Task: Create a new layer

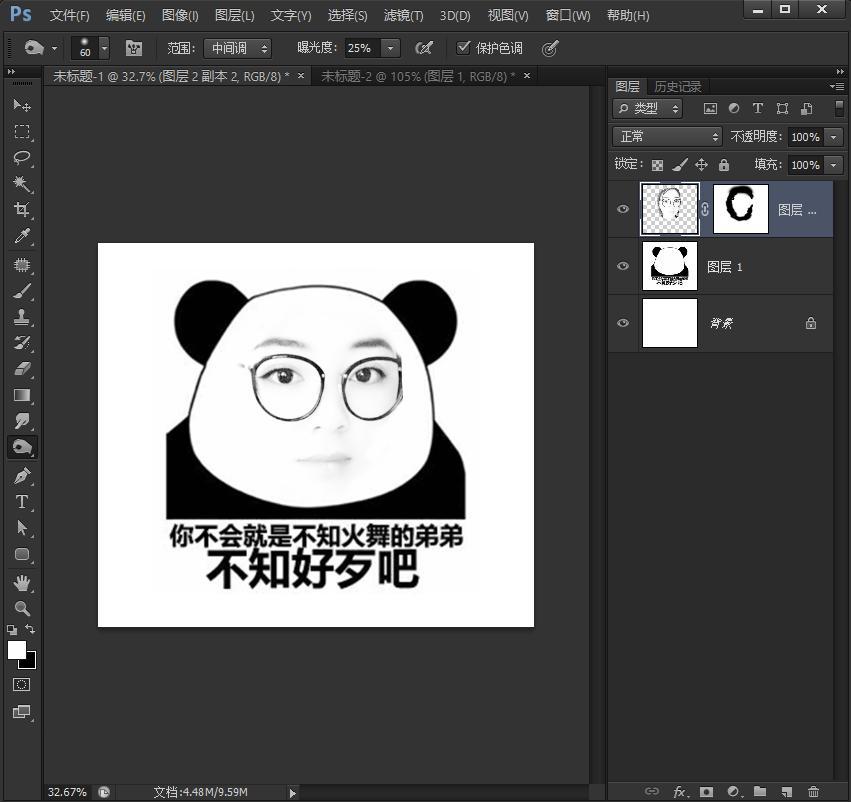Action: click(x=786, y=792)
